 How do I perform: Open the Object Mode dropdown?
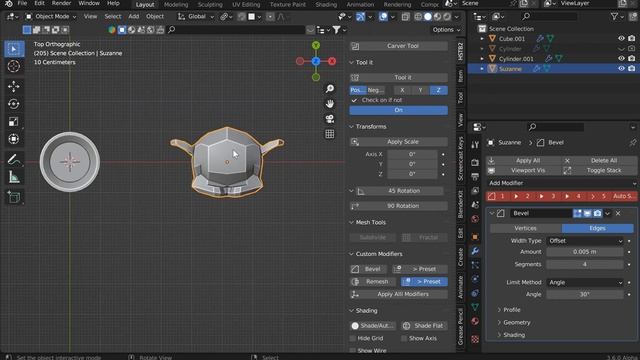[x=51, y=17]
